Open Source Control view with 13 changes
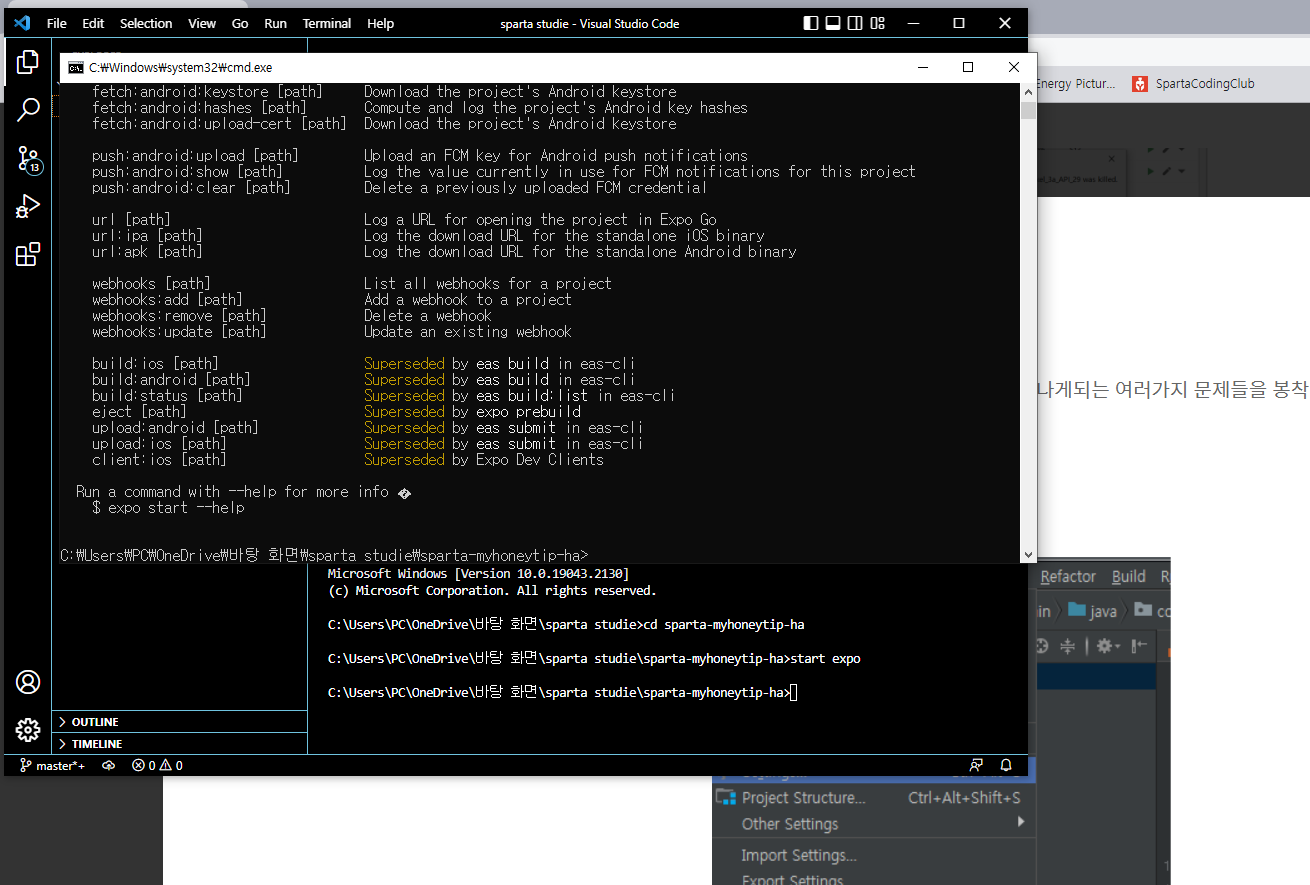Image resolution: width=1310 pixels, height=885 pixels. 28,159
